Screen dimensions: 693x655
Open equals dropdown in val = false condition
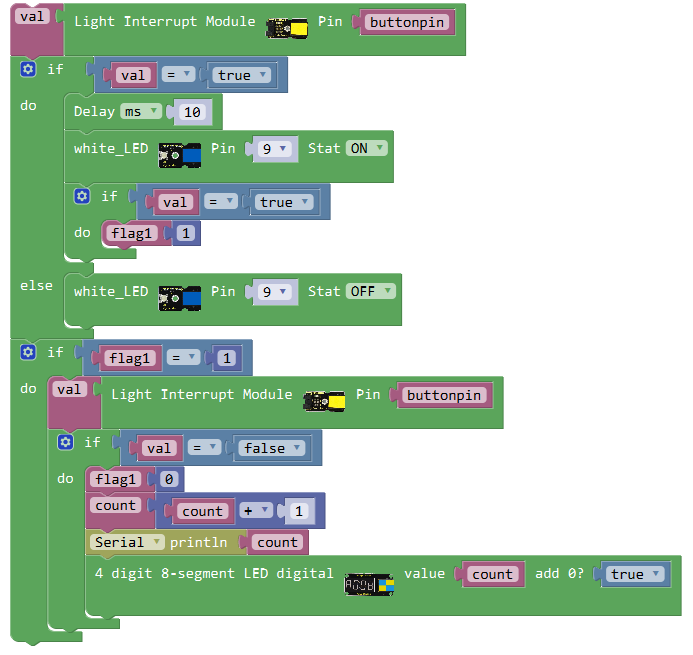[205, 448]
